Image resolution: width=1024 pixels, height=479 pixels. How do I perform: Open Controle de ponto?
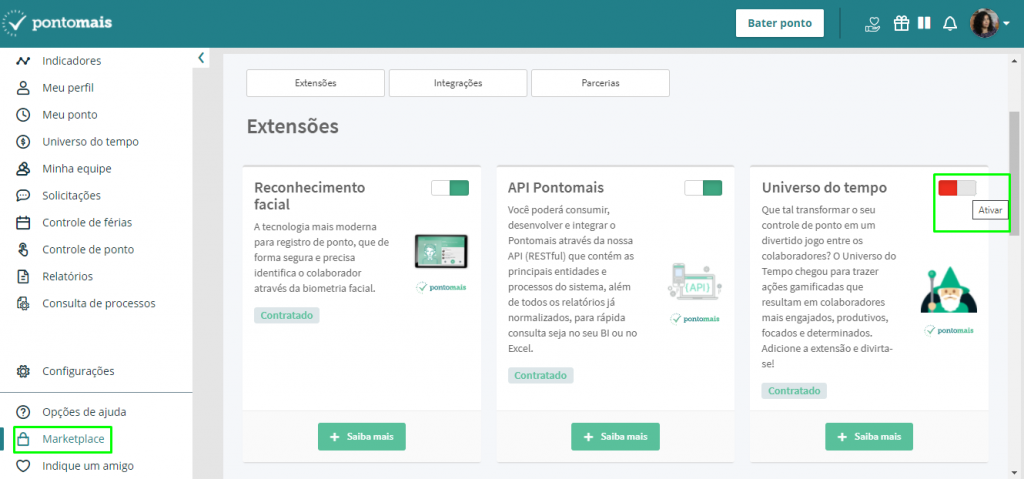click(x=88, y=250)
